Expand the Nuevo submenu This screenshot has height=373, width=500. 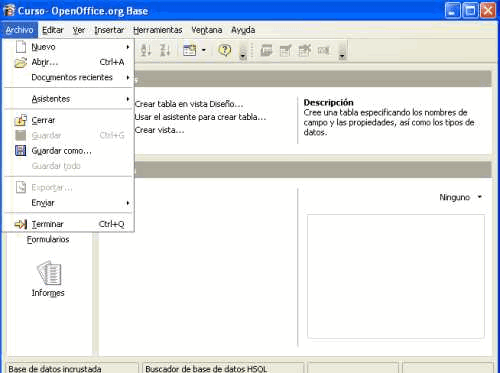[x=68, y=47]
